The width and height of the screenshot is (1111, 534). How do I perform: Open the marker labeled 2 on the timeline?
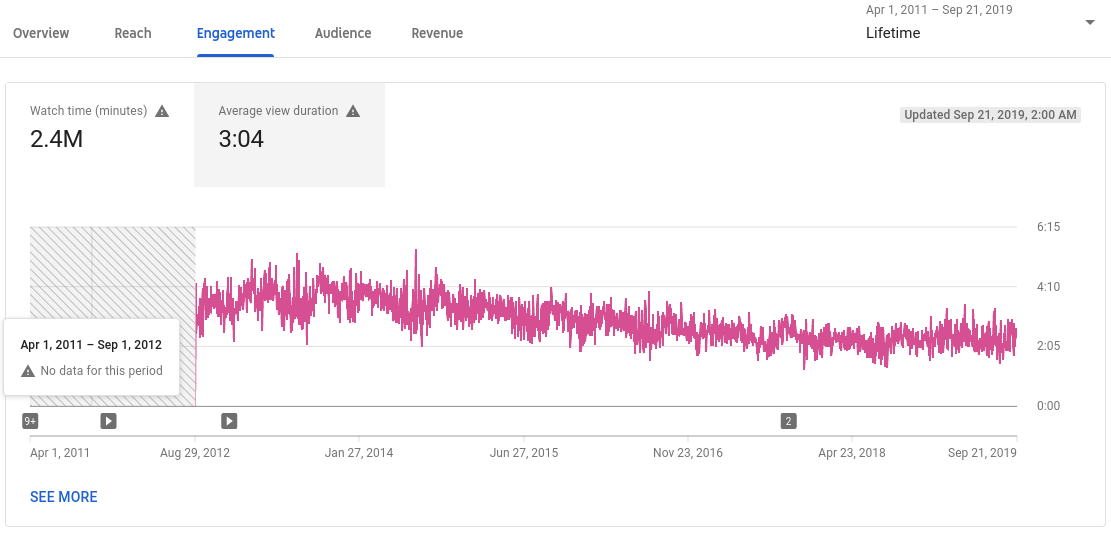[x=788, y=421]
